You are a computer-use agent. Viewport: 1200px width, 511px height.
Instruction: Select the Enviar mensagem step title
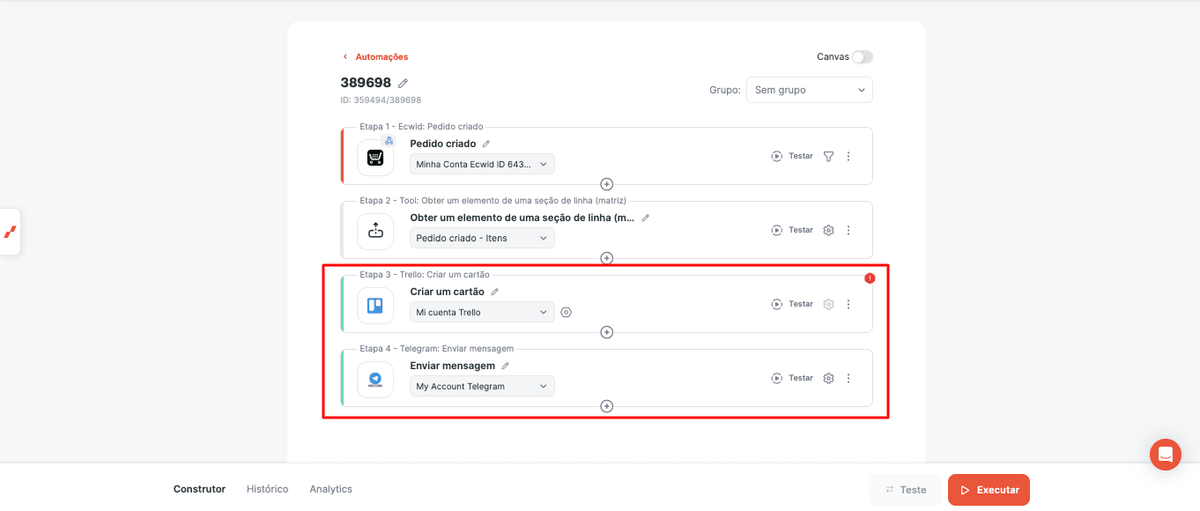click(x=453, y=366)
